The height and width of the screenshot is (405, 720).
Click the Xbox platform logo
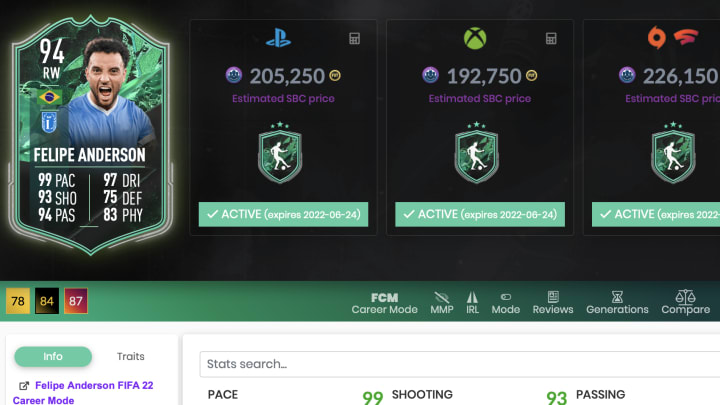(475, 38)
